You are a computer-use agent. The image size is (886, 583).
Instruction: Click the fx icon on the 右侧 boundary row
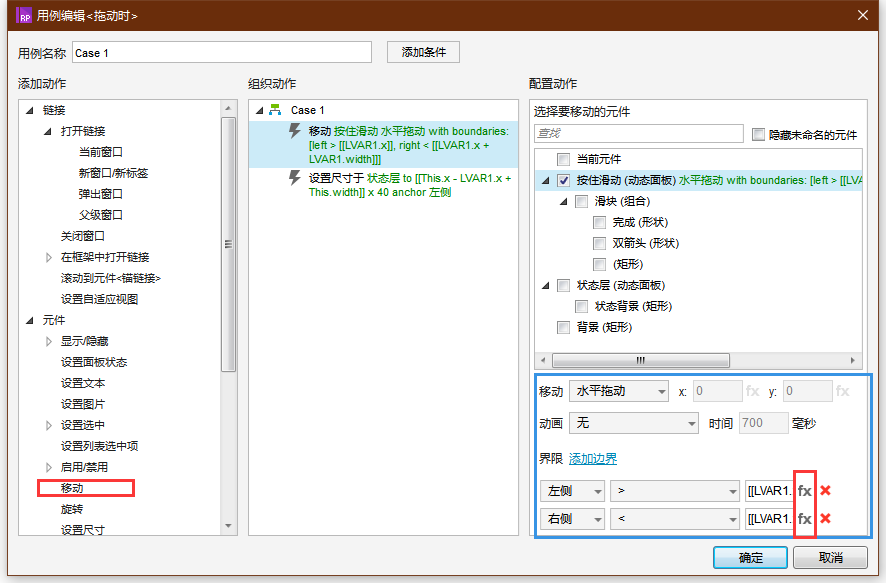point(805,519)
